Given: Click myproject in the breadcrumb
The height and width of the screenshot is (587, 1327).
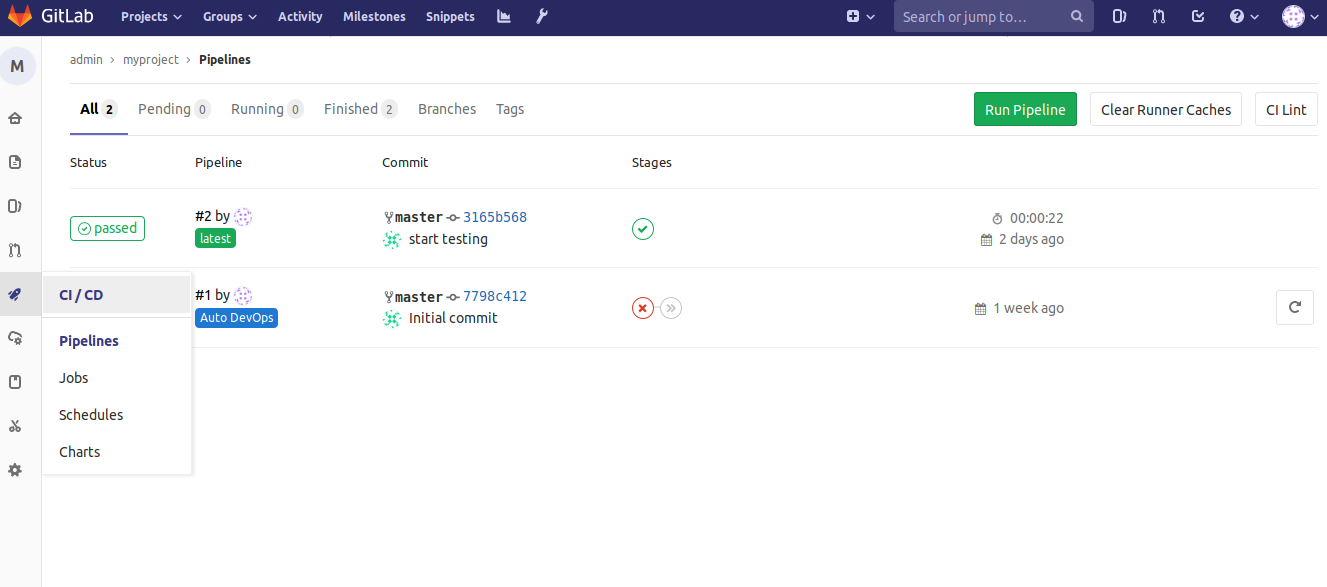Looking at the screenshot, I should [x=151, y=60].
